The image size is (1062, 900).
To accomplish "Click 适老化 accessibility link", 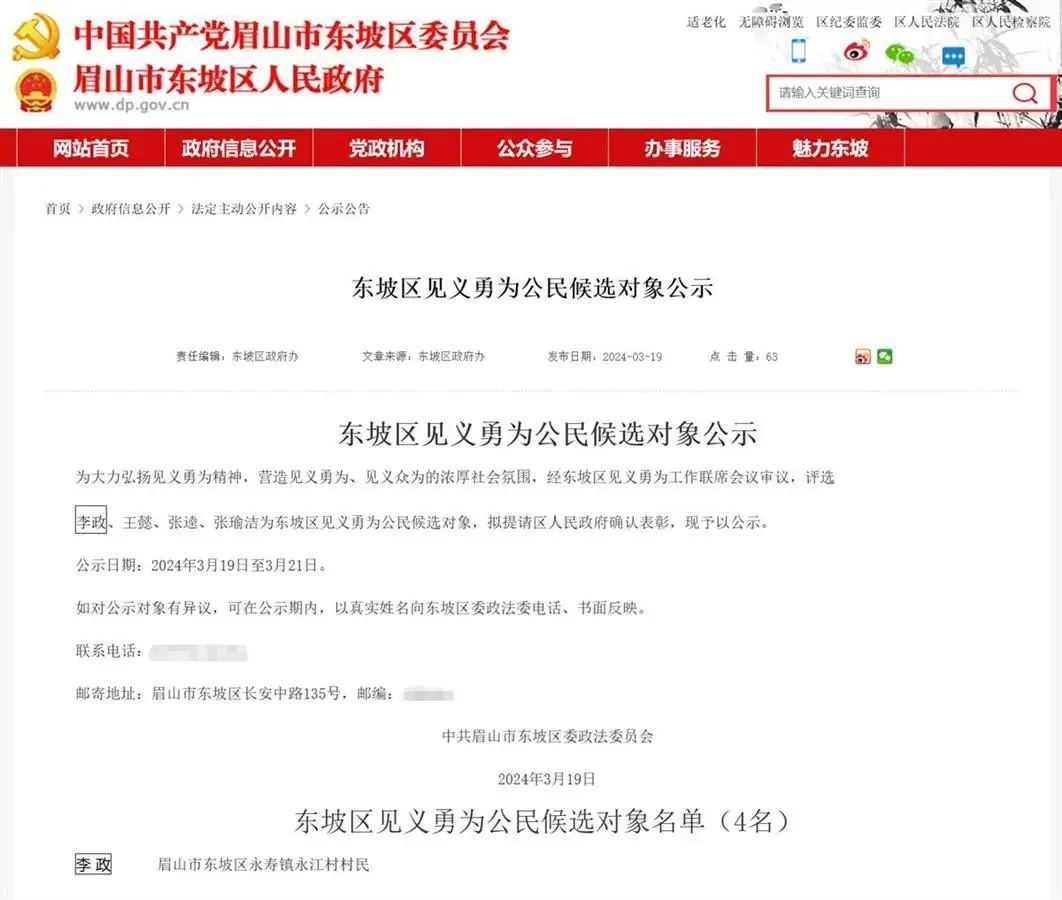I will tap(706, 22).
